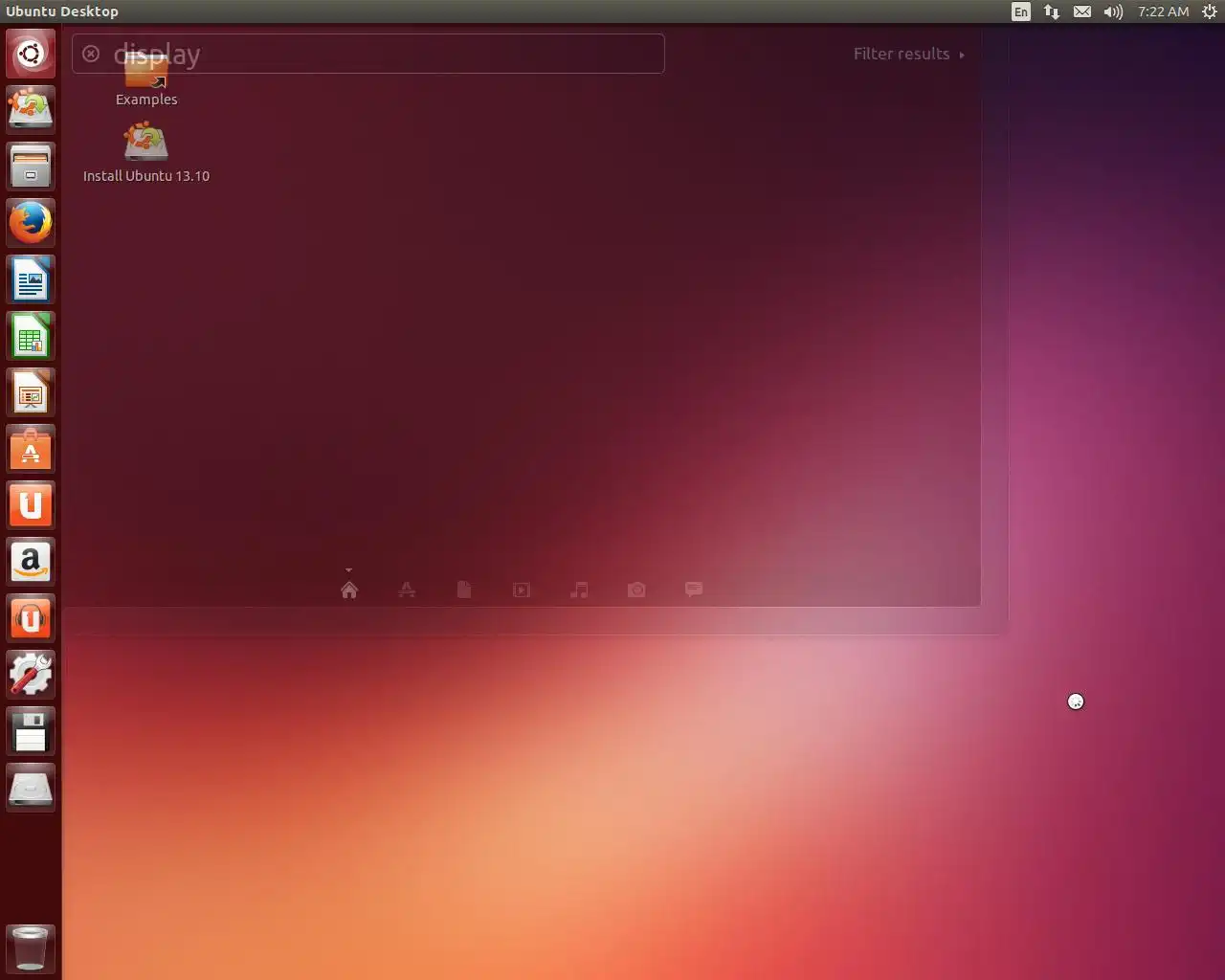Open the Trash in the launcher

(31, 948)
